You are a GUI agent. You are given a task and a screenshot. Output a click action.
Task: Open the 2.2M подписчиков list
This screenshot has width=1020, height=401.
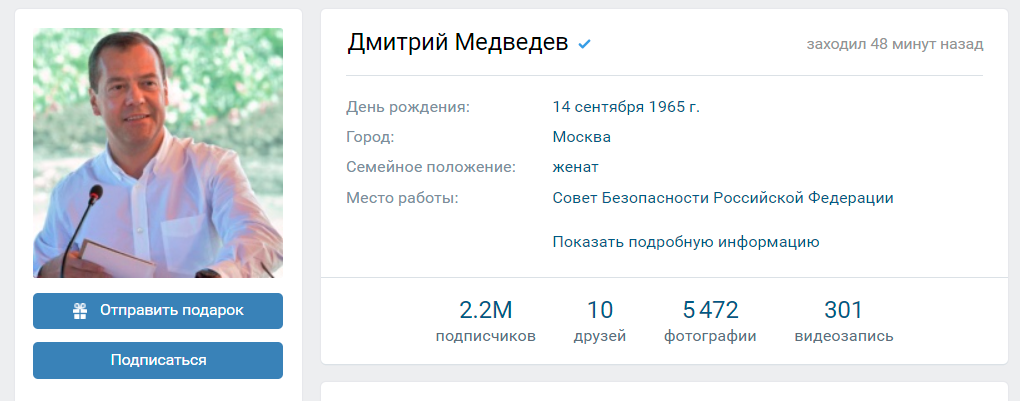tap(485, 321)
